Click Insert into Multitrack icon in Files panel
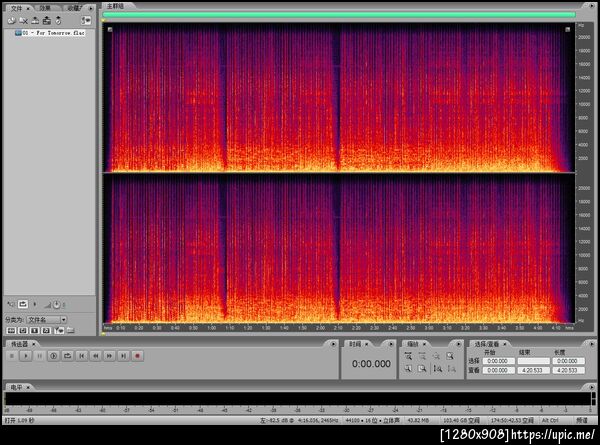Image resolution: width=600 pixels, height=445 pixels. pyautogui.click(x=35, y=21)
